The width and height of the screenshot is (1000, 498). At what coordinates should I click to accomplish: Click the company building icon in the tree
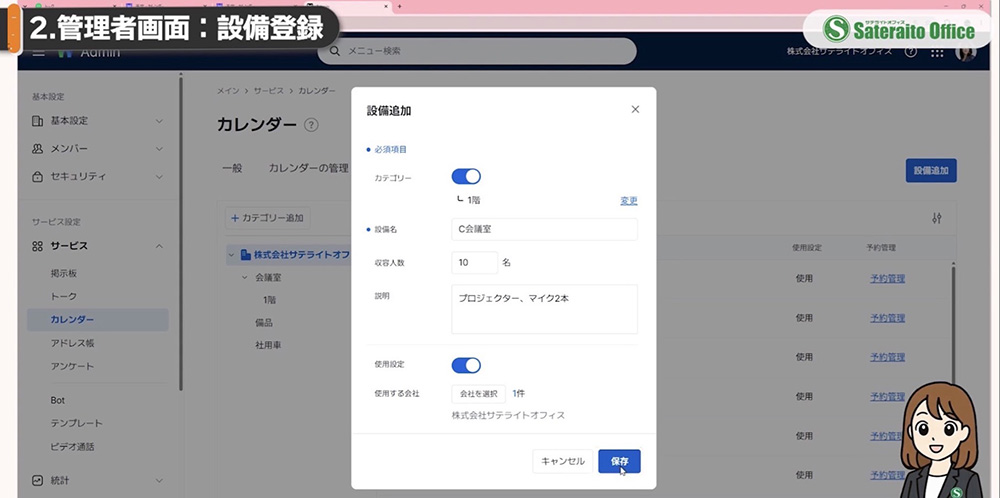pyautogui.click(x=246, y=255)
